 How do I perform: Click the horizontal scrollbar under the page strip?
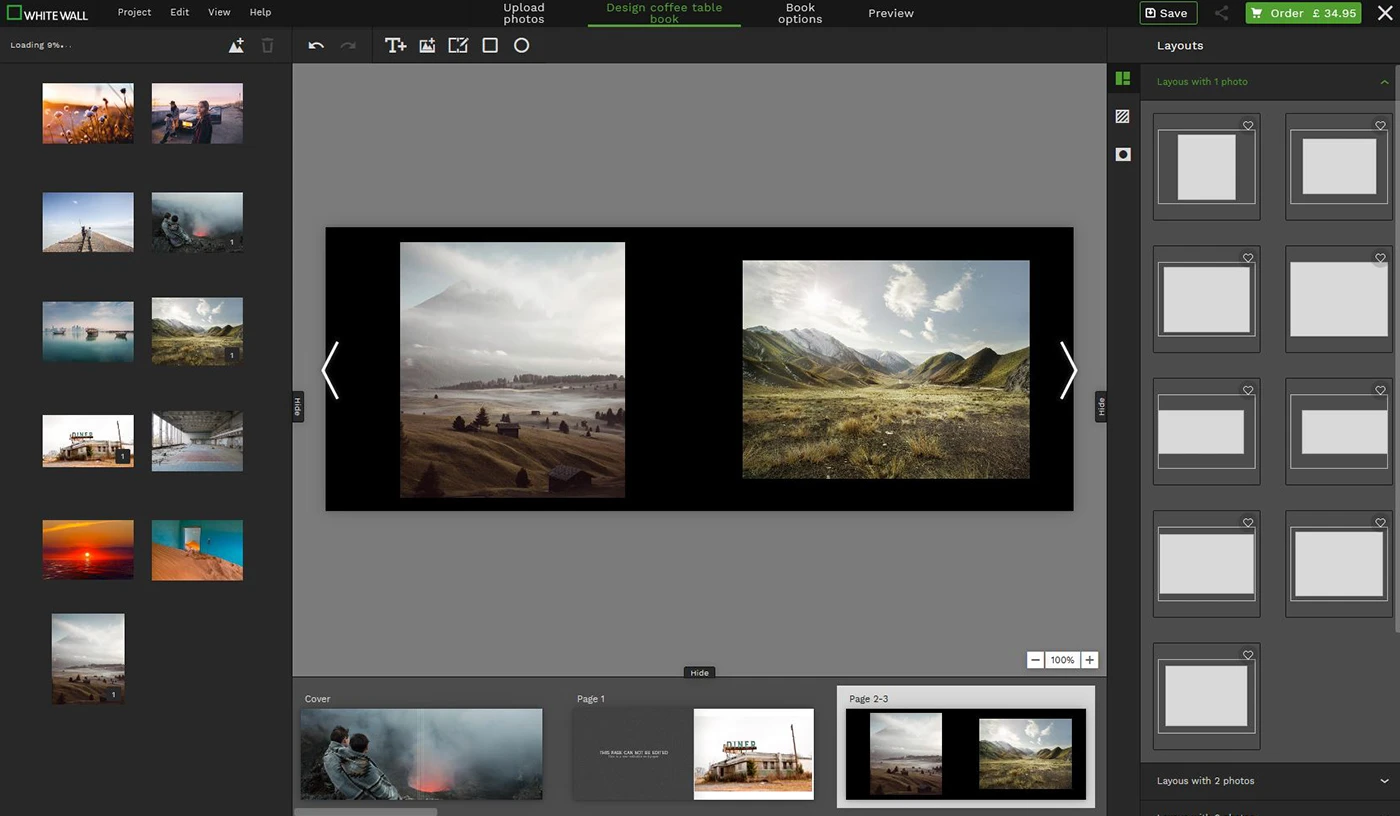pos(365,811)
